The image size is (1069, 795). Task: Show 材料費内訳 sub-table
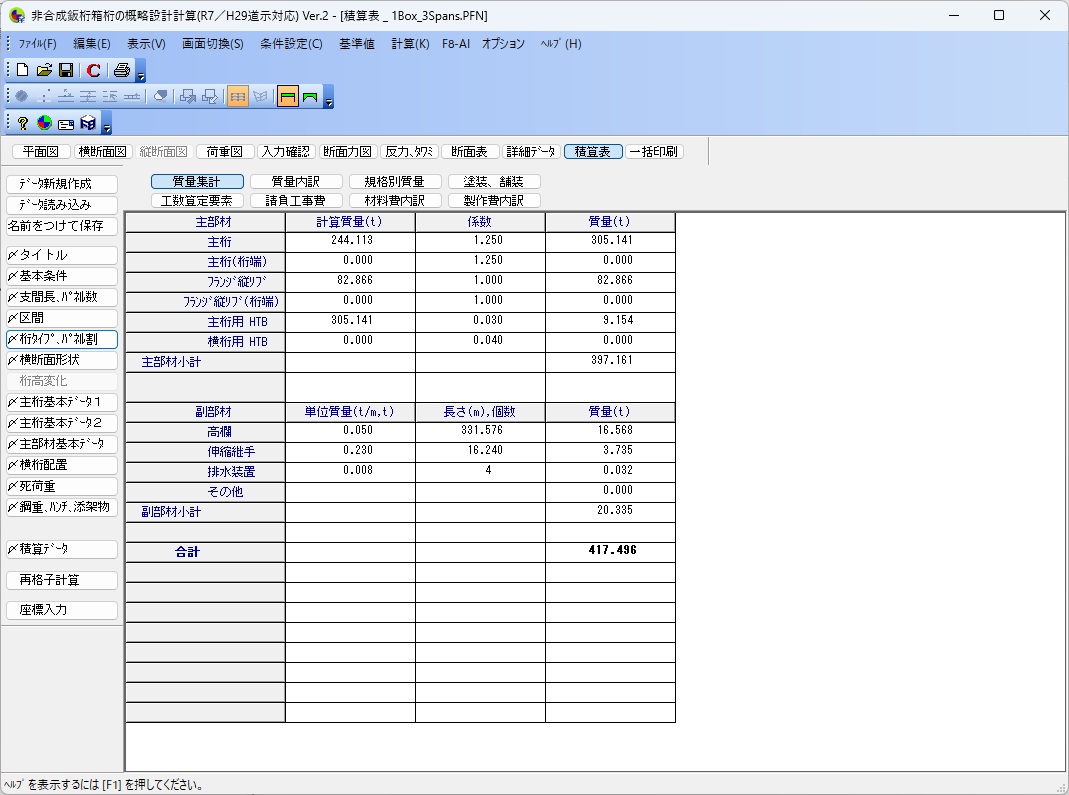click(x=395, y=200)
